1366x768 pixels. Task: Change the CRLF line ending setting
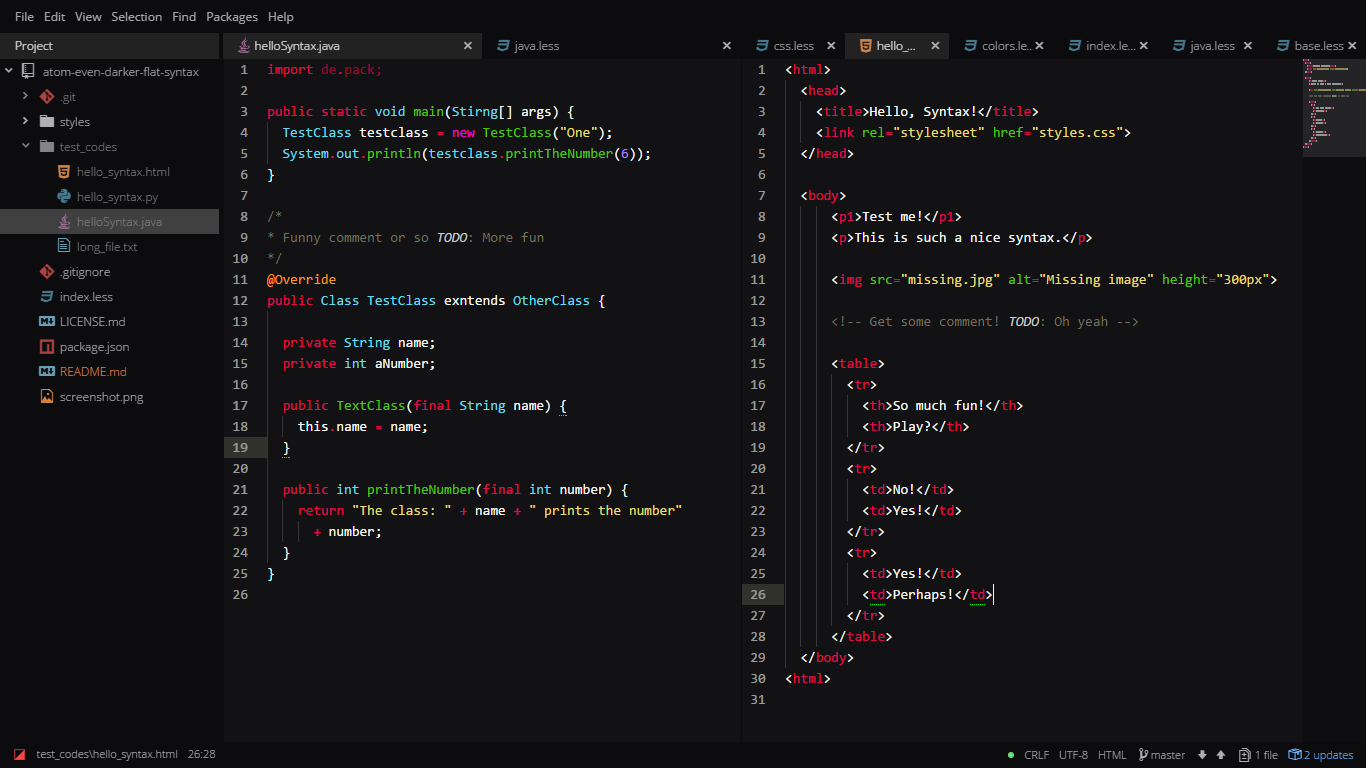(1037, 755)
